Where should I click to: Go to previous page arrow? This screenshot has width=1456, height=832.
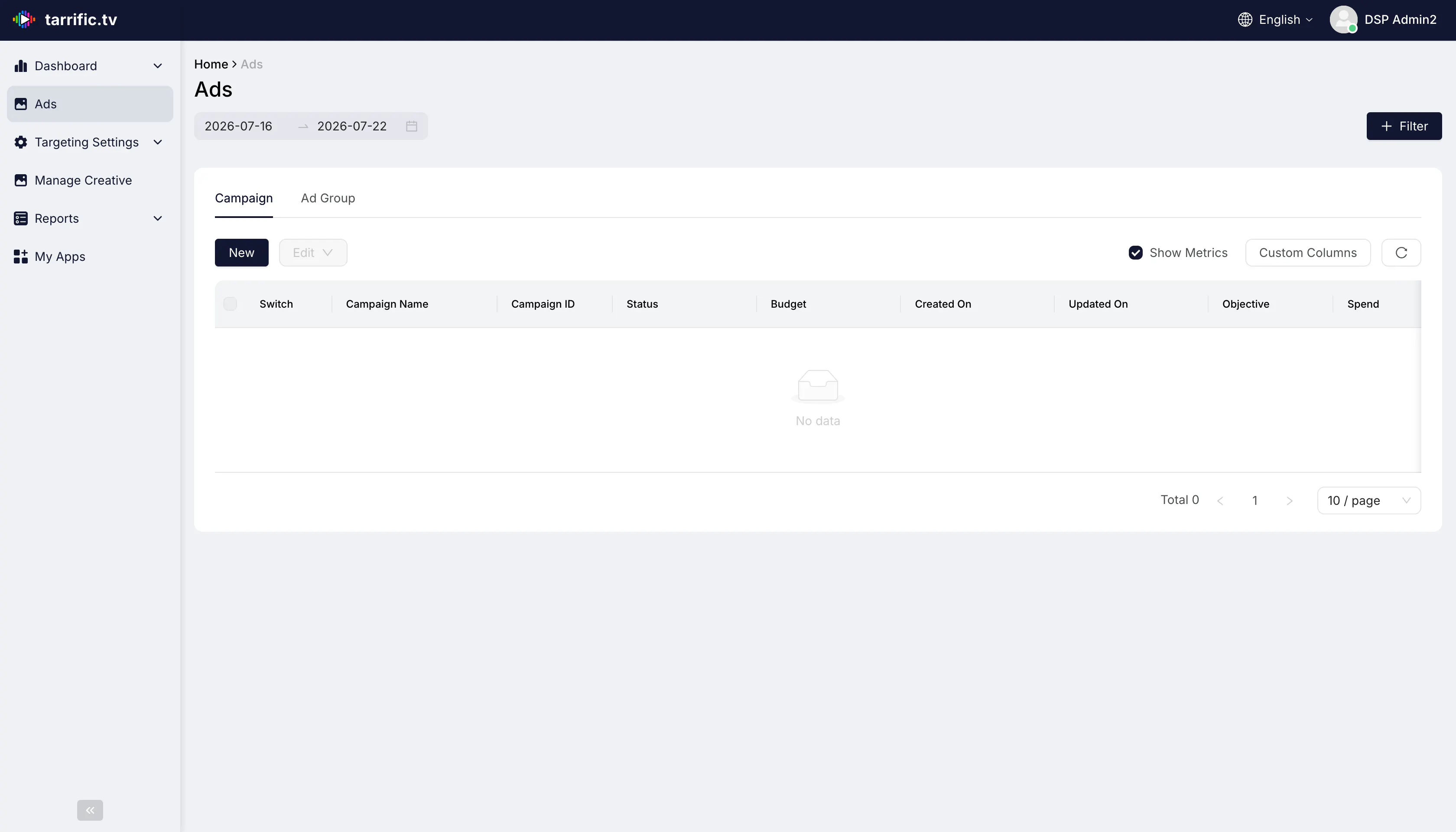pyautogui.click(x=1220, y=500)
